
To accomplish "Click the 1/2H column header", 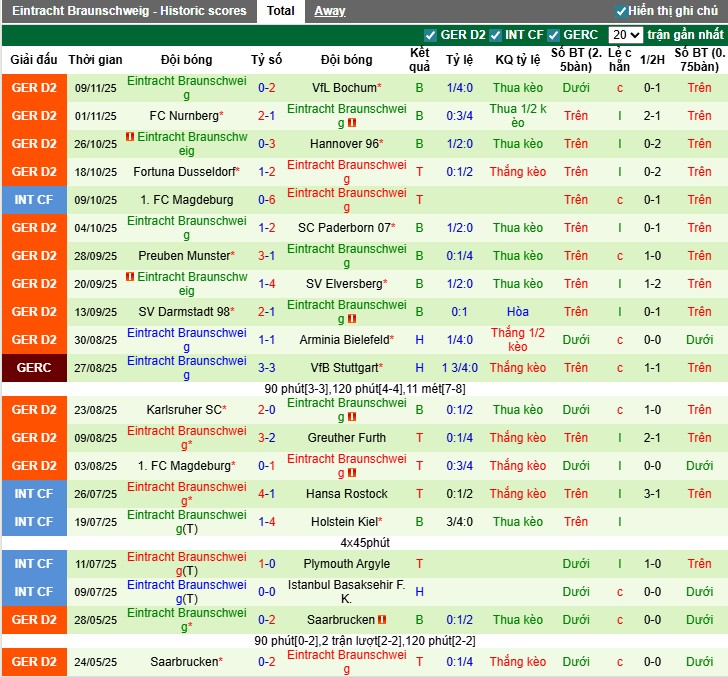I will coord(652,60).
